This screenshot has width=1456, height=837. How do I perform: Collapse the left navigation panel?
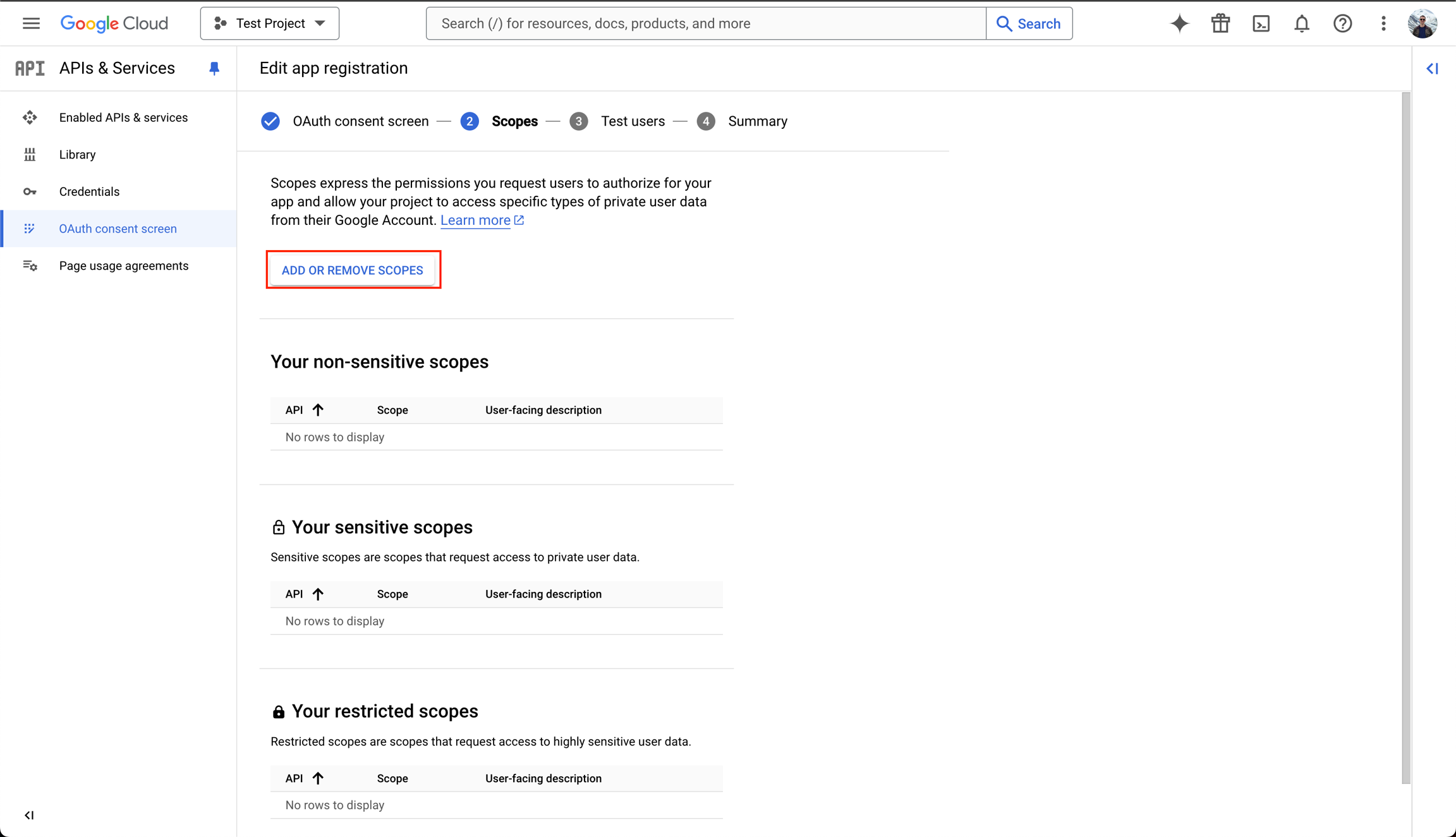[29, 815]
